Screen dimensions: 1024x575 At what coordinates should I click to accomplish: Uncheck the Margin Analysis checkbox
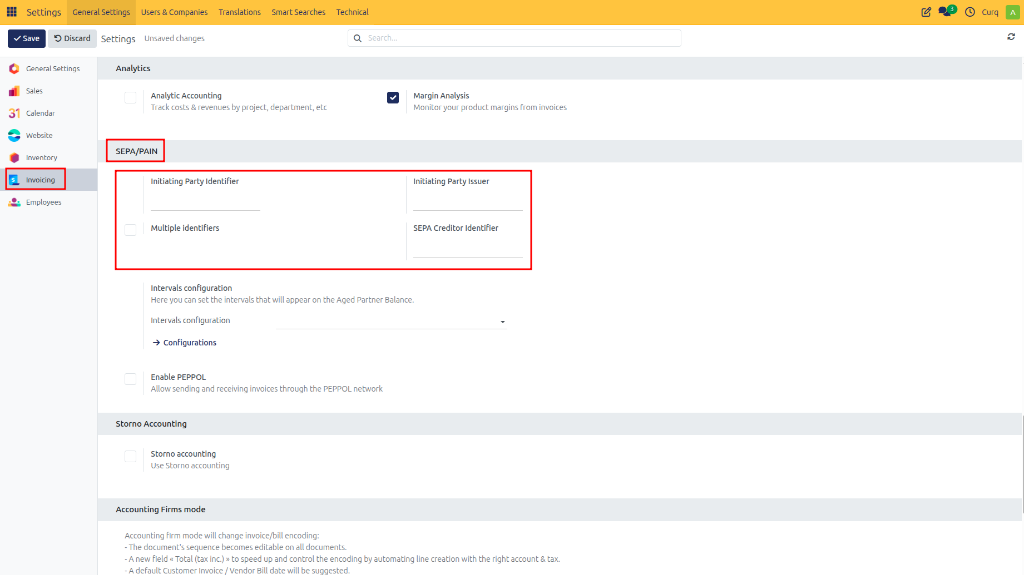[392, 97]
